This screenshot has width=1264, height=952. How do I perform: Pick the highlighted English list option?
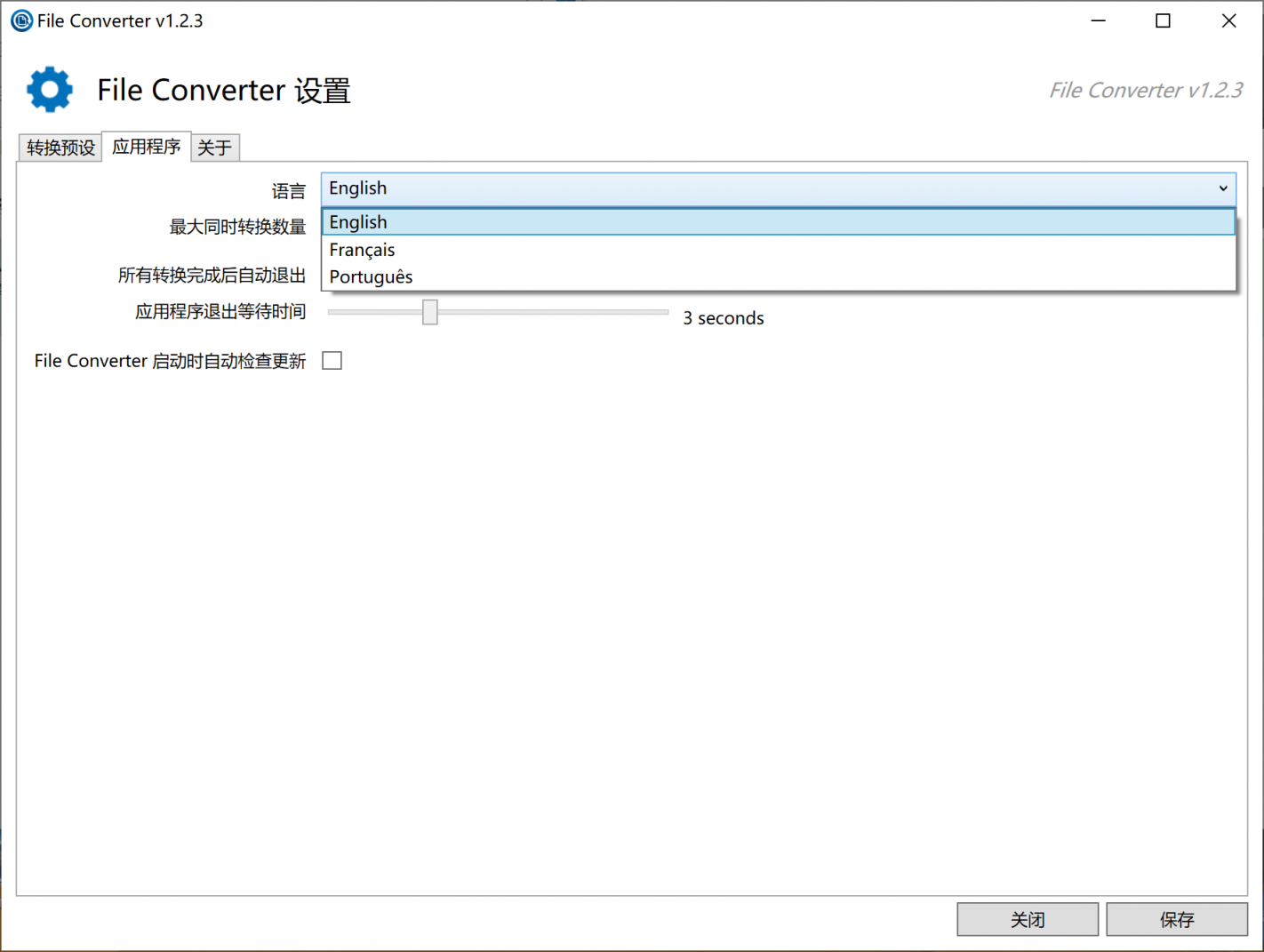pos(358,222)
